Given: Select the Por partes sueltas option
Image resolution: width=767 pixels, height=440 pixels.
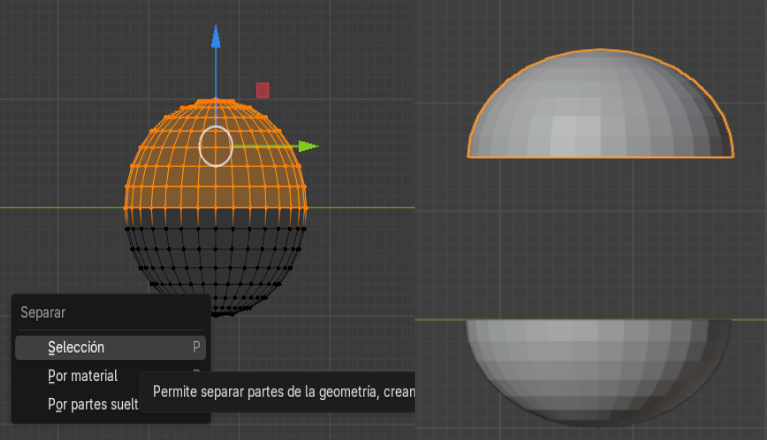Looking at the screenshot, I should tap(92, 405).
